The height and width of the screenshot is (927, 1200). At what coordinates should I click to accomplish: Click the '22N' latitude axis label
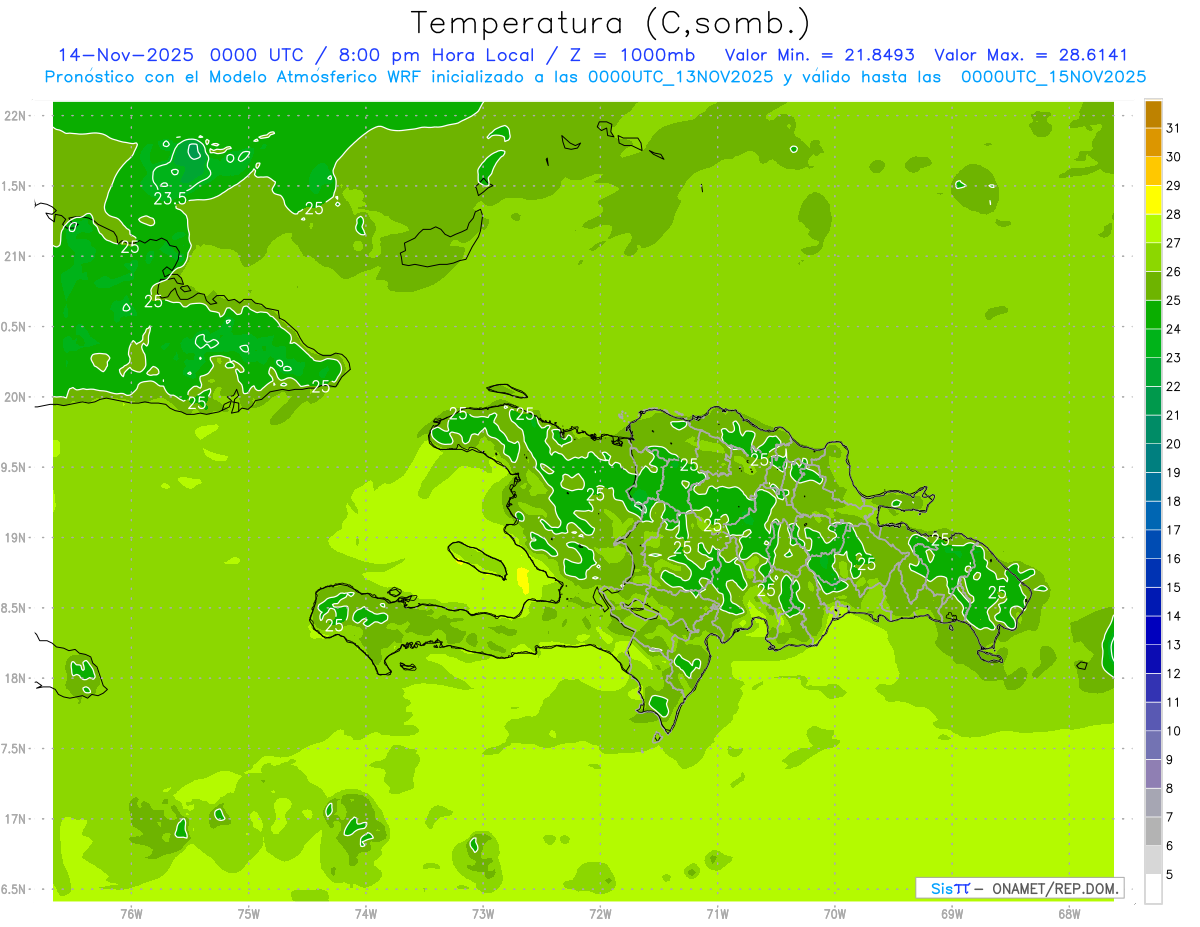15,116
